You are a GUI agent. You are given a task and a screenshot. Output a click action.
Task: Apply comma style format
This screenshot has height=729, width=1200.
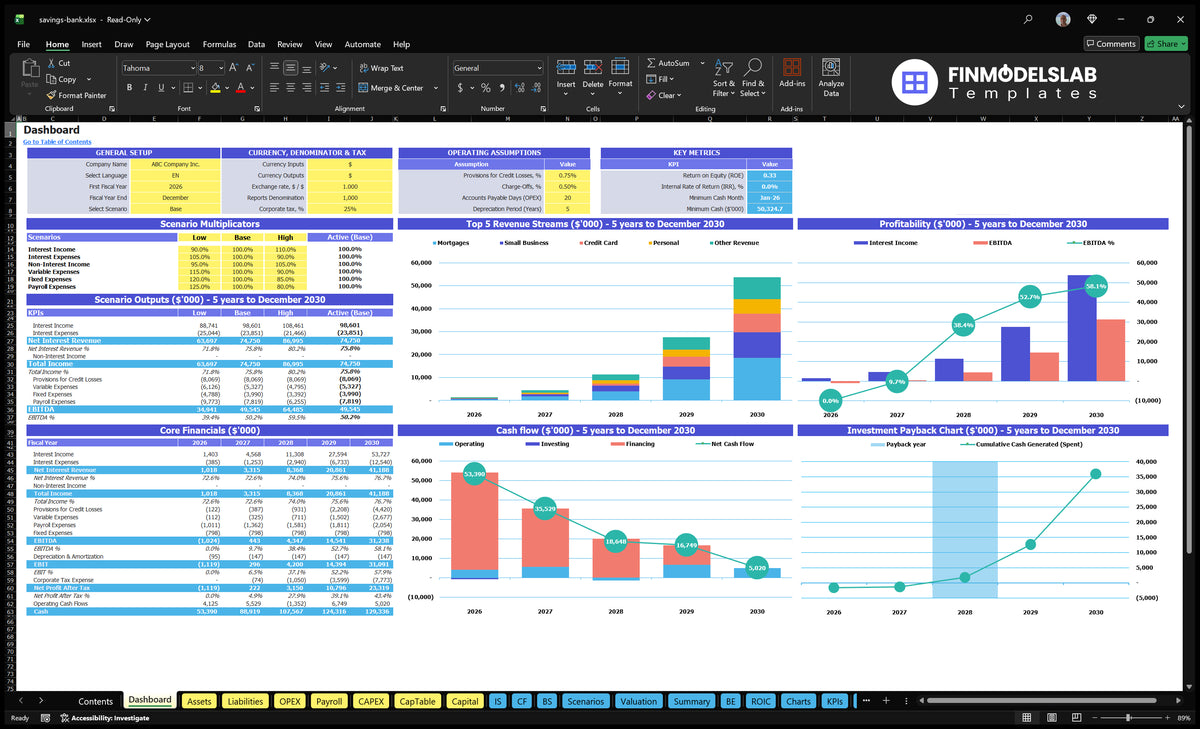(500, 88)
